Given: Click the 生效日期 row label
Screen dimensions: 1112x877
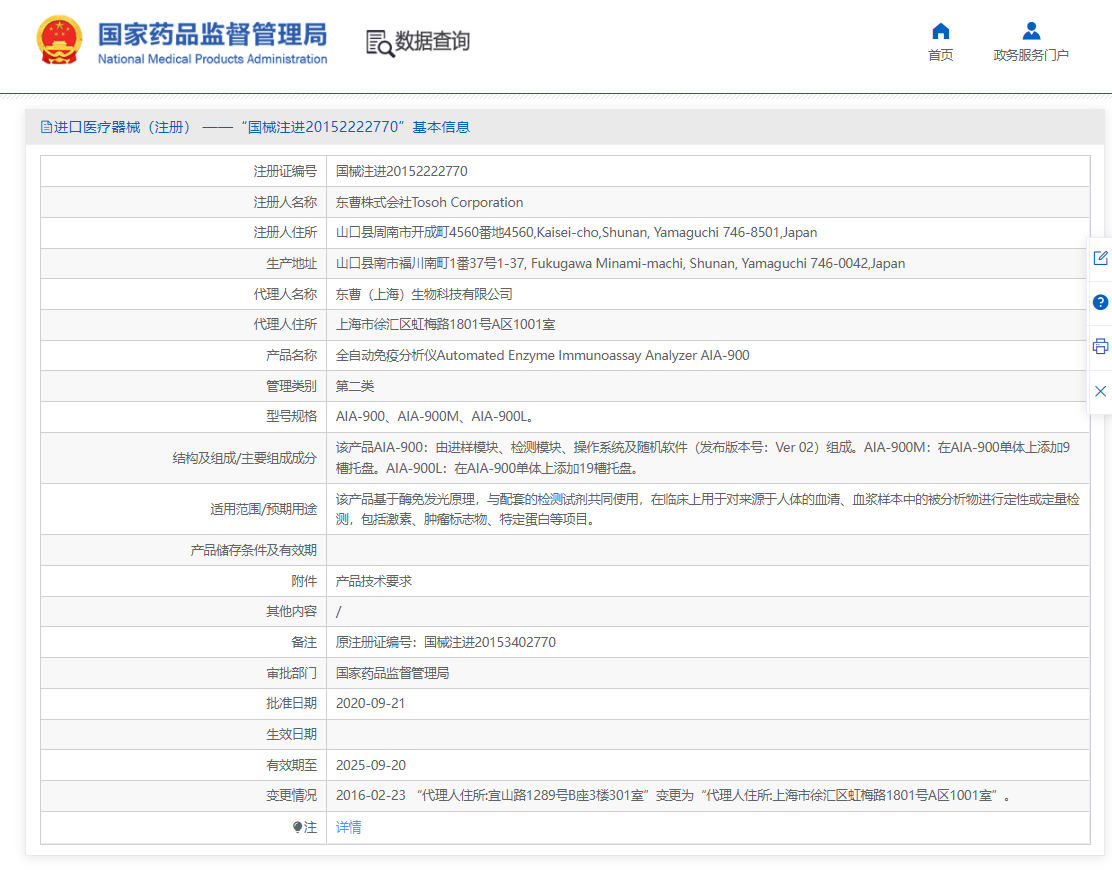Looking at the screenshot, I should 291,734.
